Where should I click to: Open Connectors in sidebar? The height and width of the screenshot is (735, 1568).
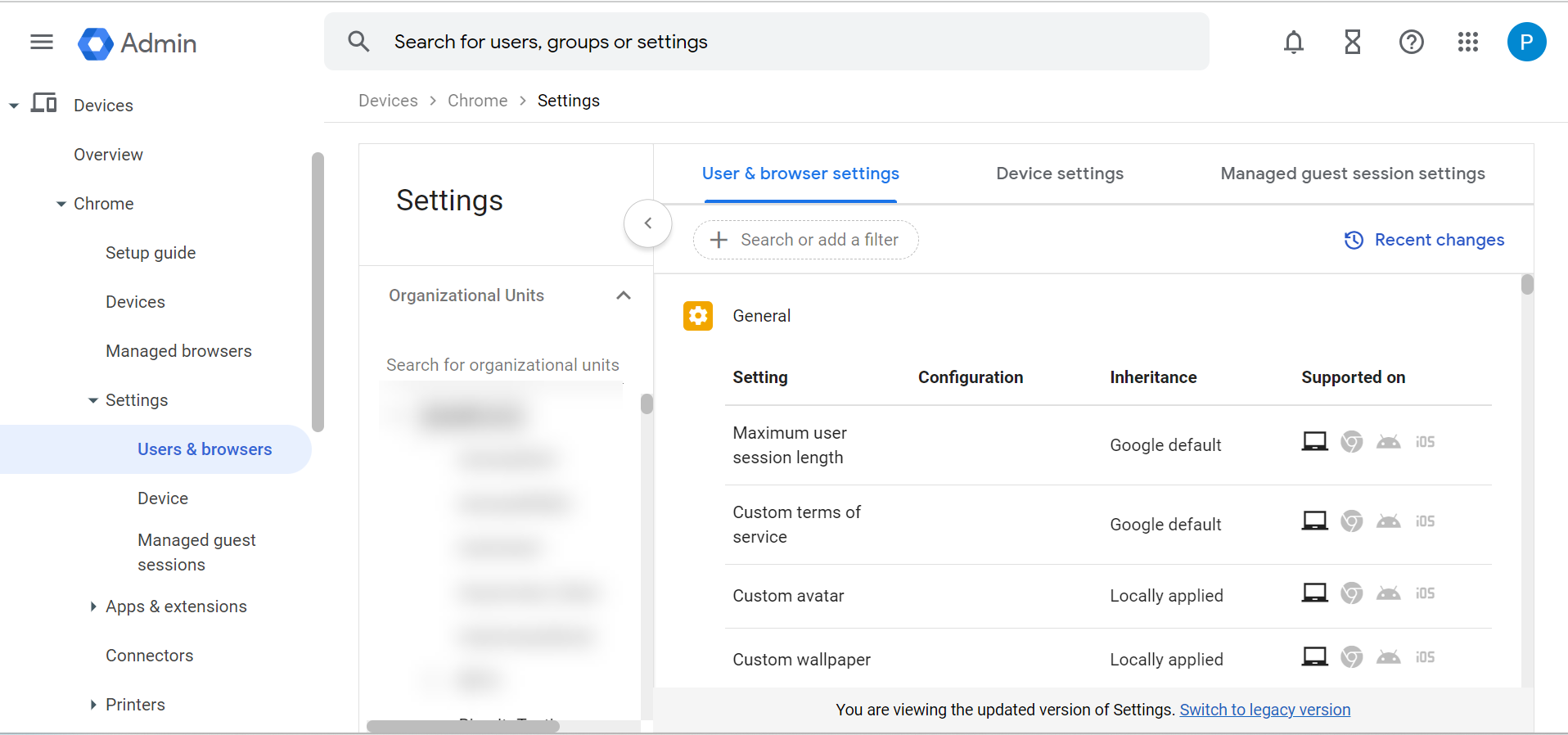(149, 656)
